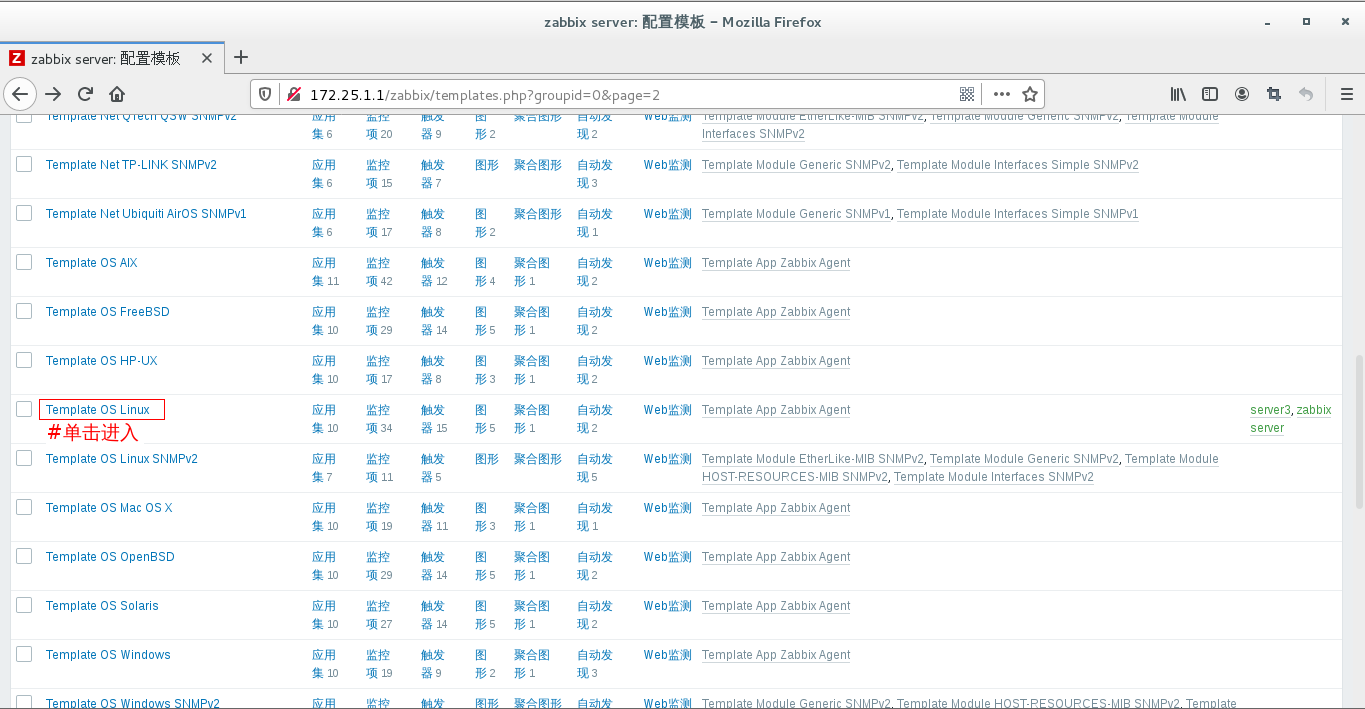Open Web监测 for Template OS Linux
Viewport: 1365px width, 709px height.
click(x=667, y=410)
